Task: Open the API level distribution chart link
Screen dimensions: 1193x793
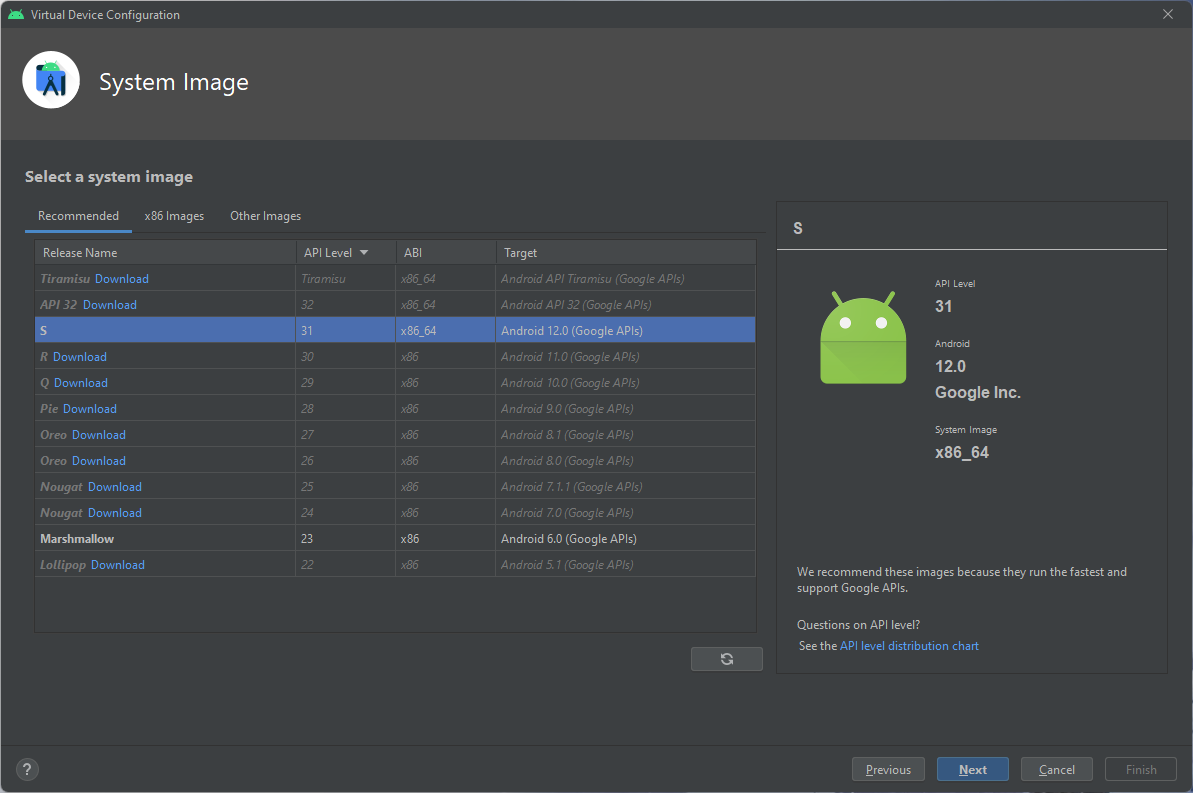Action: [909, 645]
